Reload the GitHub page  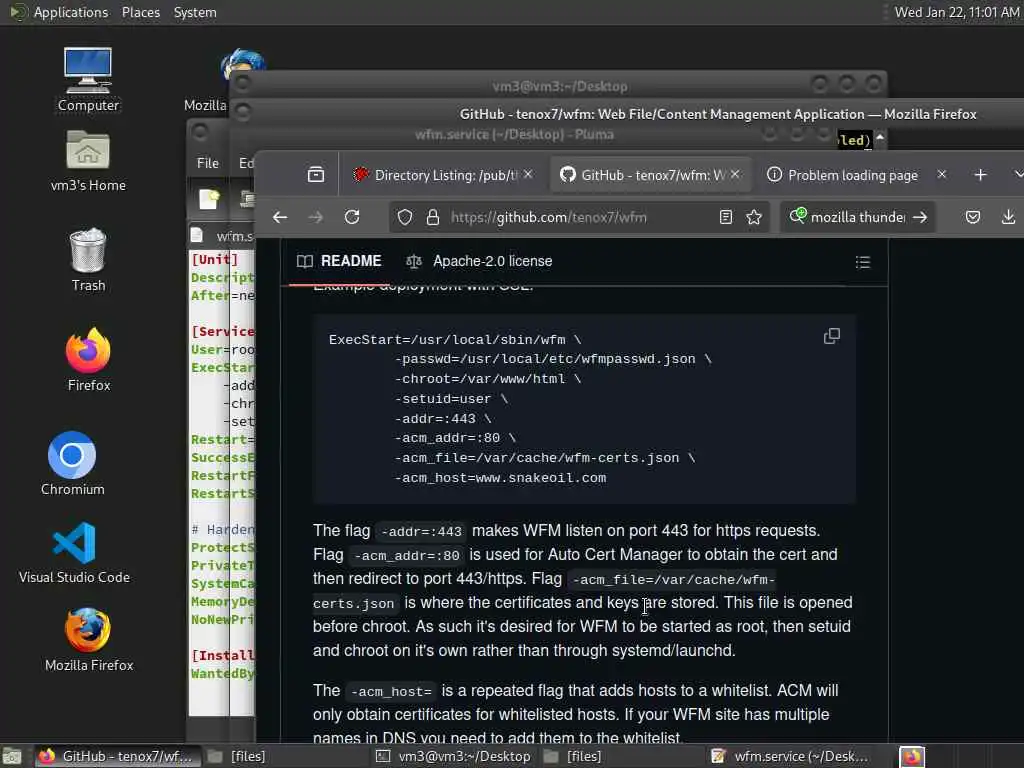click(x=352, y=217)
